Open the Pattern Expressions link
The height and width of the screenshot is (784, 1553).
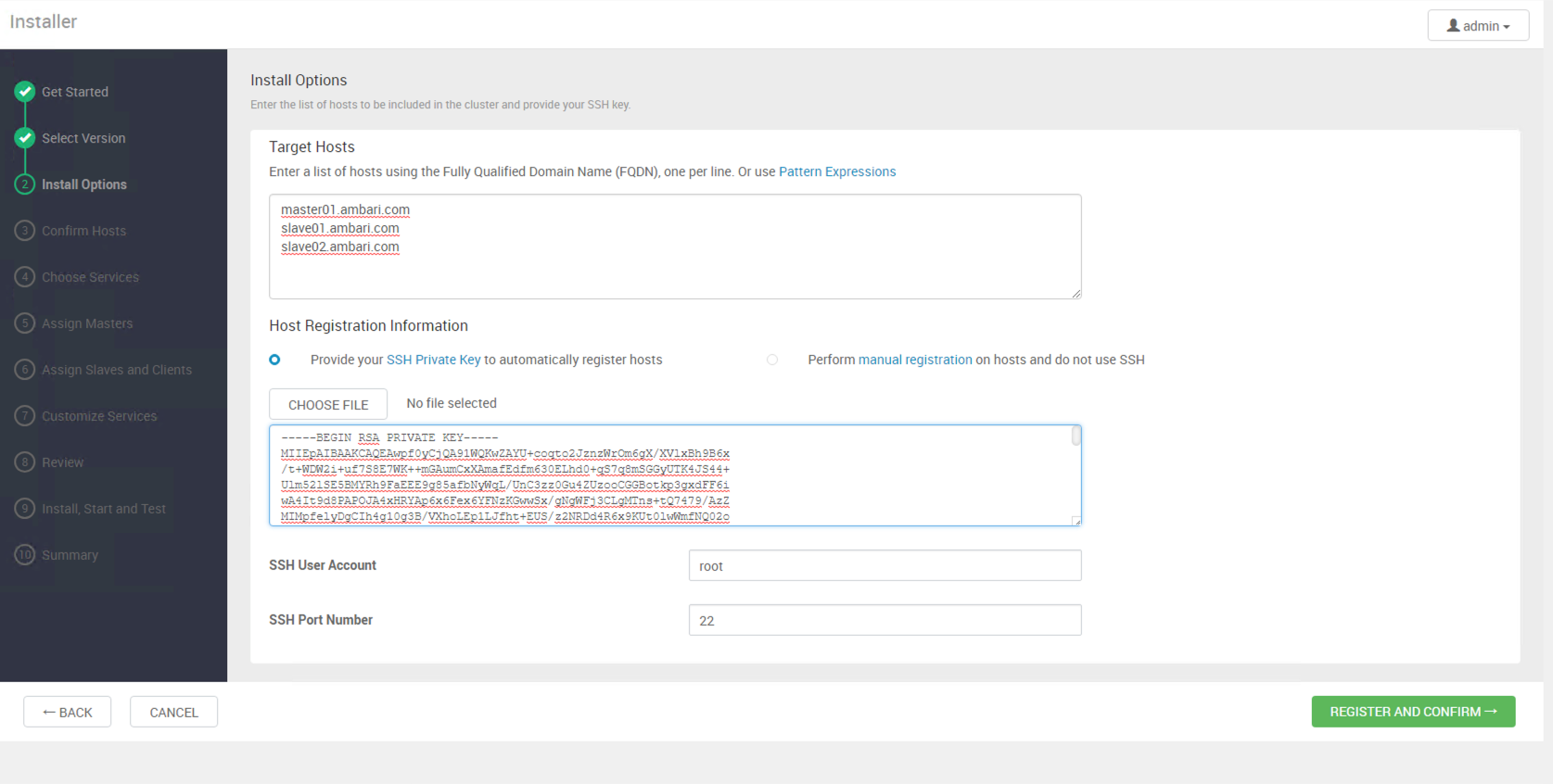coord(837,171)
